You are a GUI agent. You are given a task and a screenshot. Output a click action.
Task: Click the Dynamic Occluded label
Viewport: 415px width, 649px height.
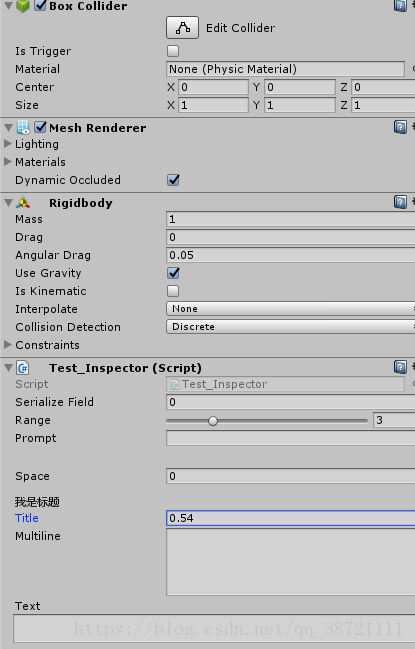(x=68, y=180)
